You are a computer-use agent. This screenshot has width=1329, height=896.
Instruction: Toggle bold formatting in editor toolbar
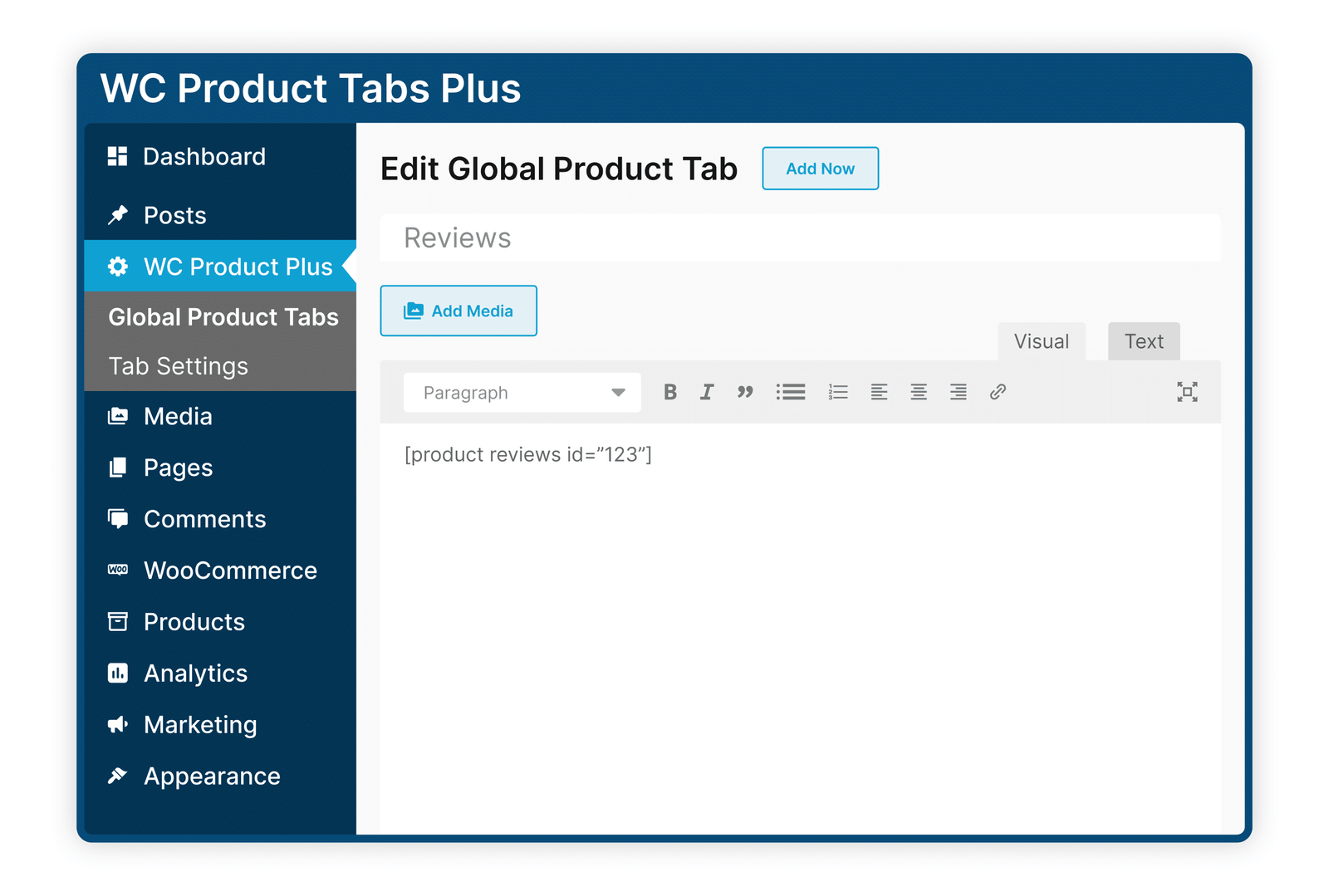[x=670, y=392]
